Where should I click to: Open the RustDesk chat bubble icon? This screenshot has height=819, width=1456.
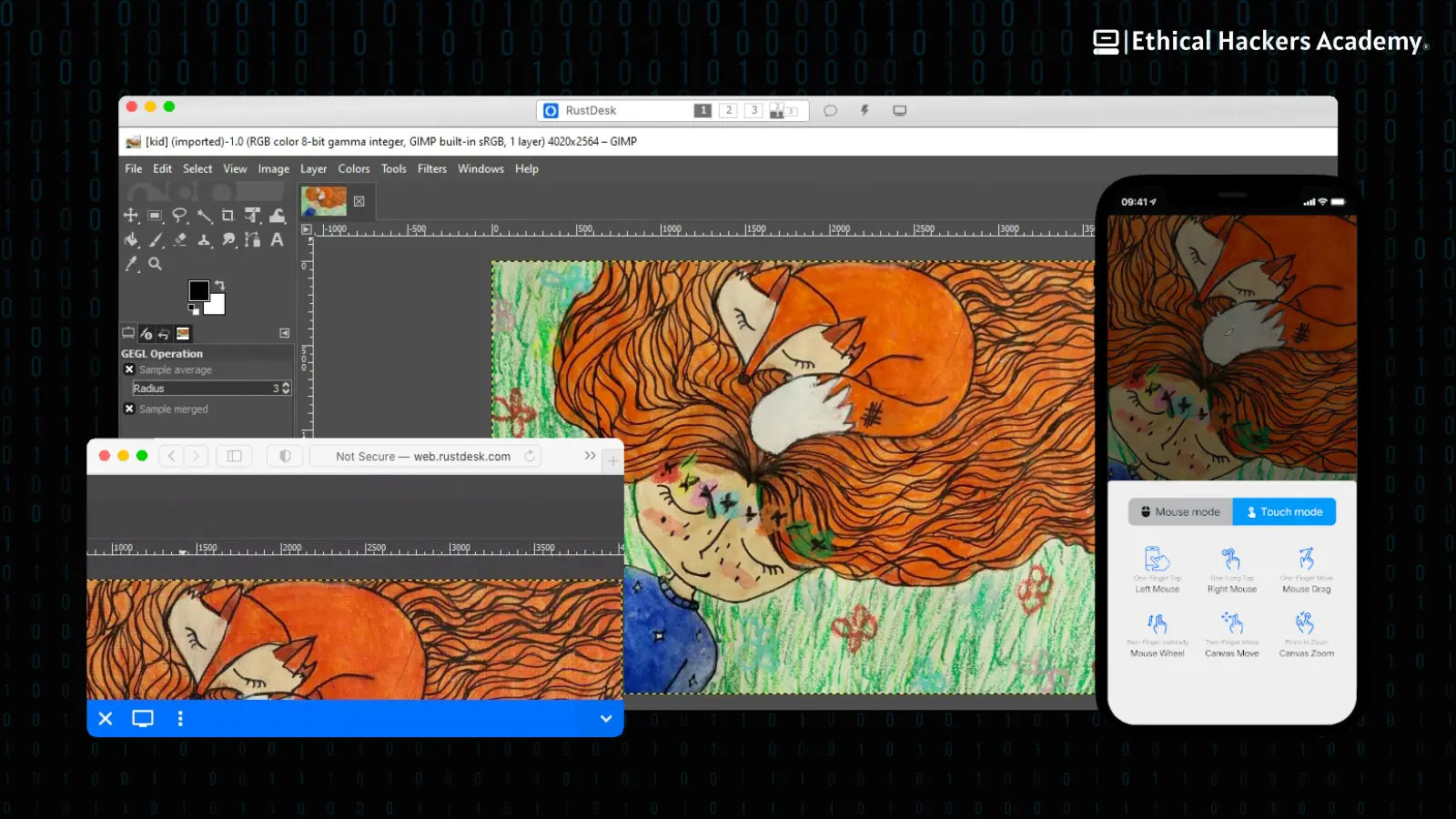pyautogui.click(x=830, y=110)
